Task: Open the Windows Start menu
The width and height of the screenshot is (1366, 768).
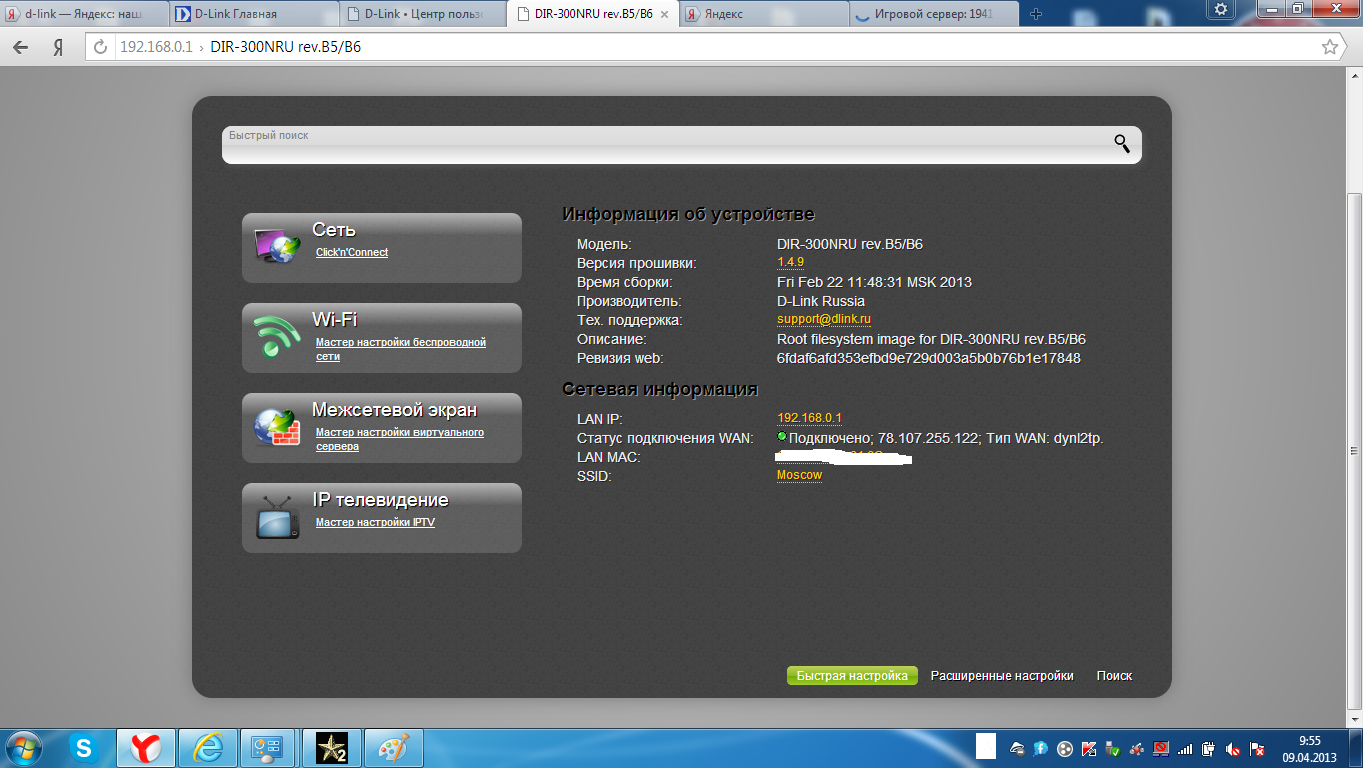Action: pyautogui.click(x=23, y=747)
